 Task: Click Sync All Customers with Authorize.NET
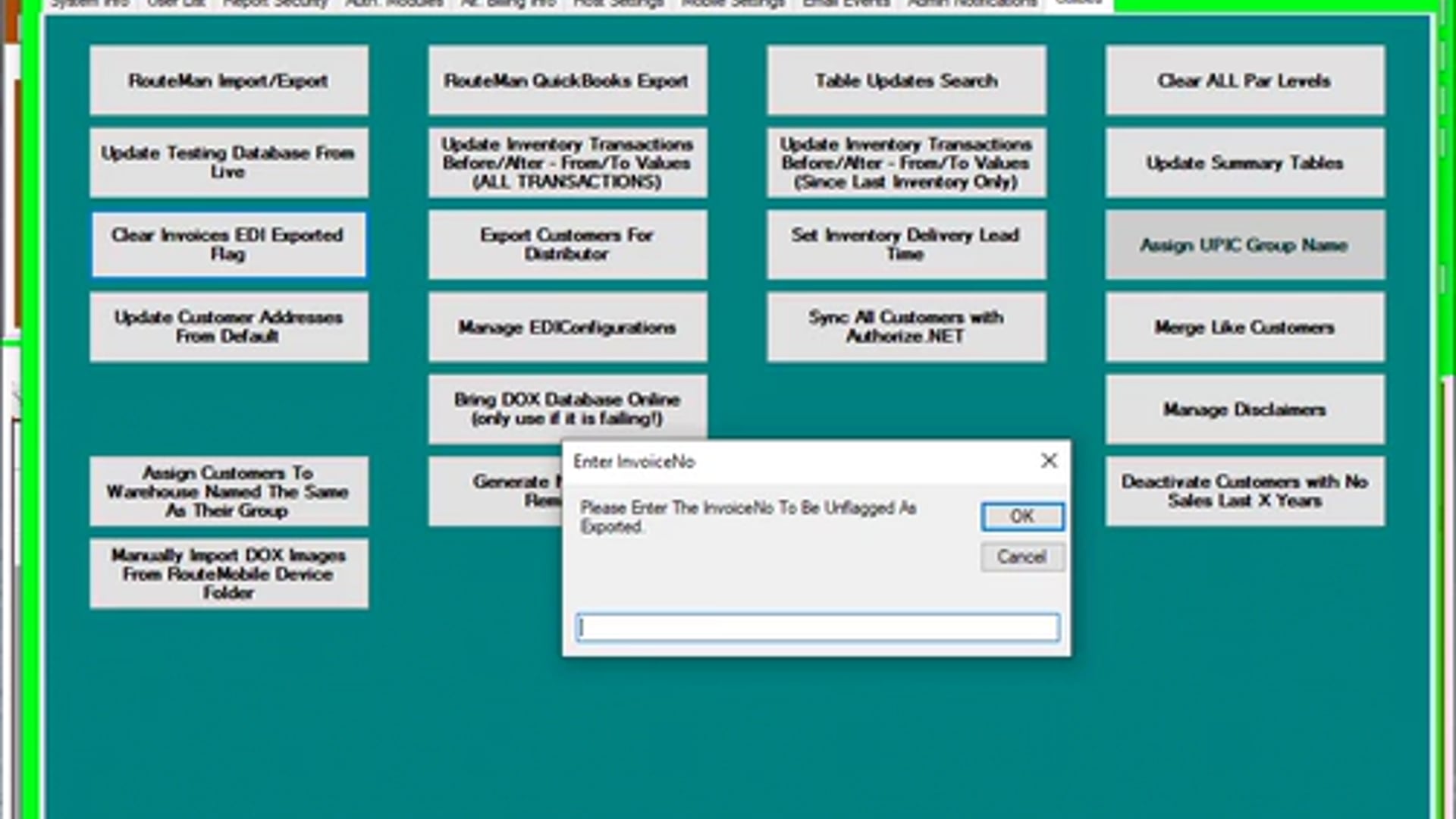(x=906, y=327)
